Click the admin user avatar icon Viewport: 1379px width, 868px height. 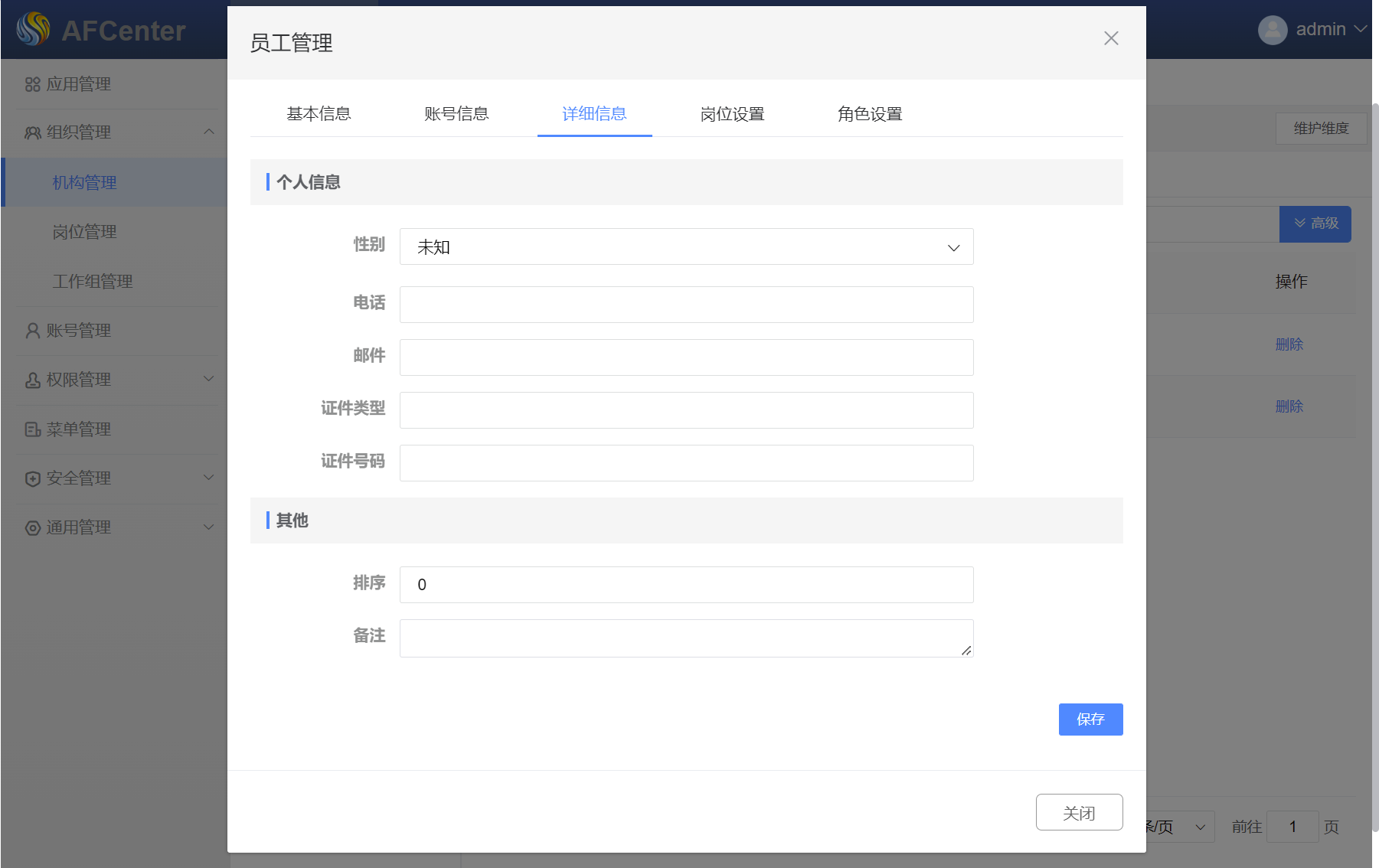(x=1272, y=30)
